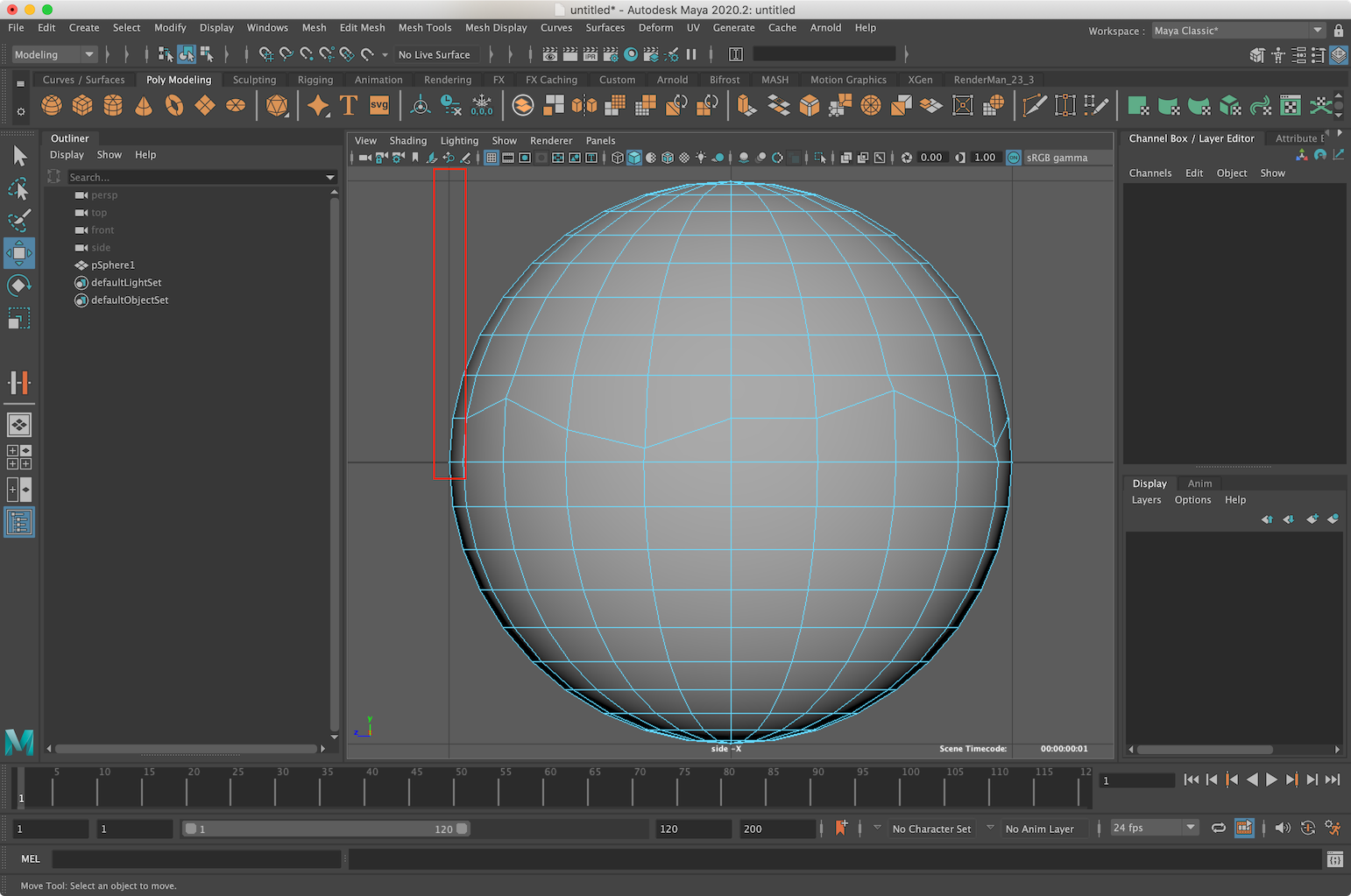Select the Lasso selection tool

[19, 189]
